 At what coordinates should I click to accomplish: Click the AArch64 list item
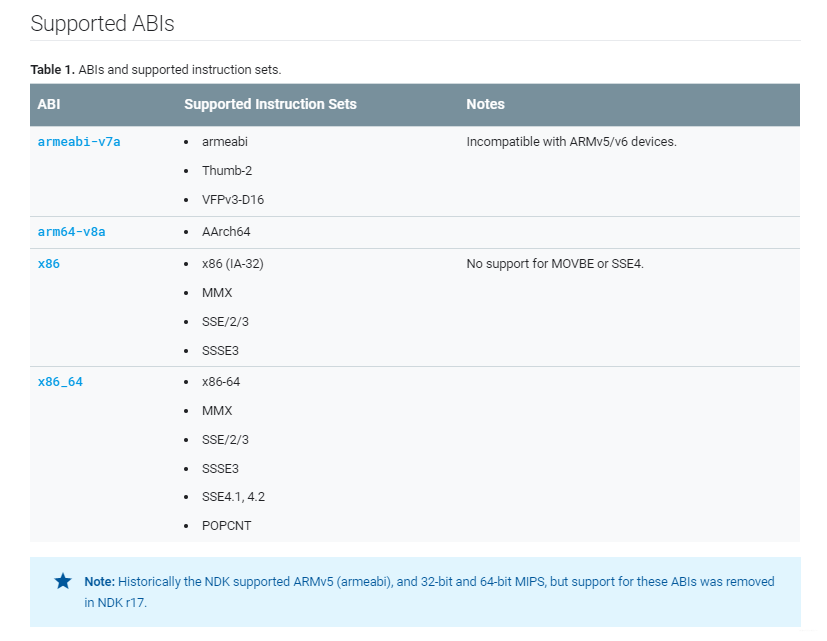(226, 232)
